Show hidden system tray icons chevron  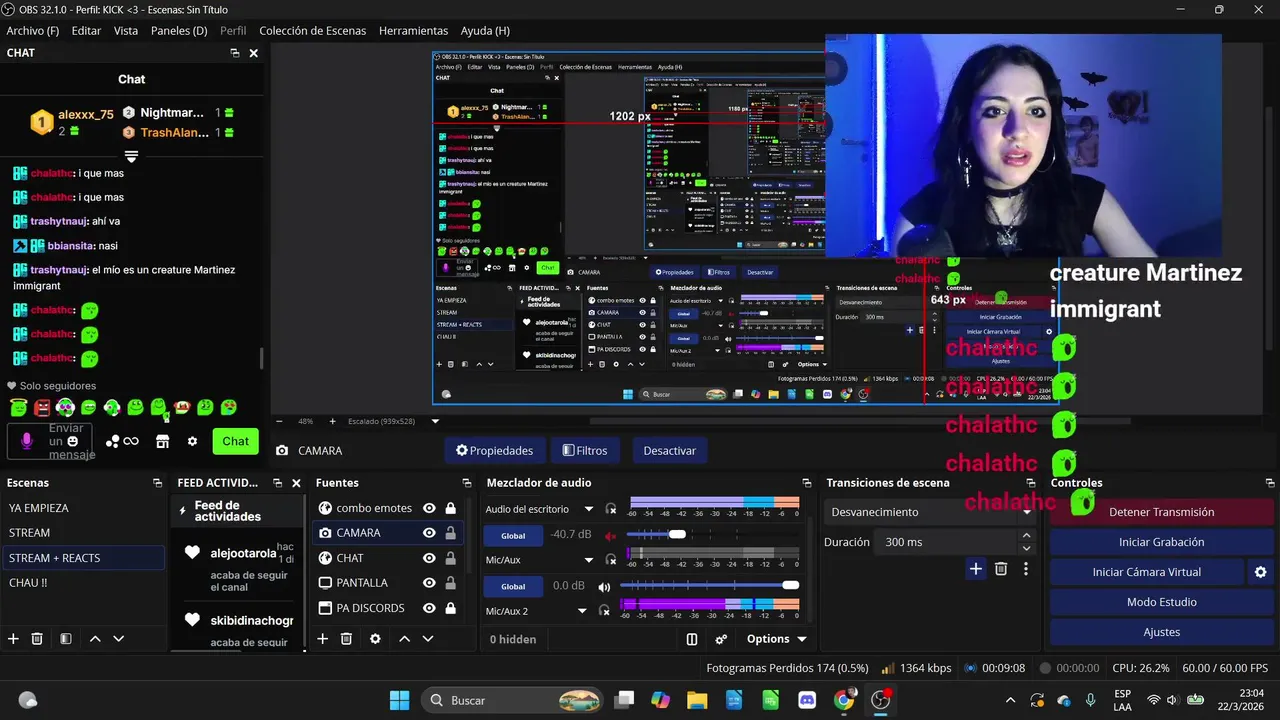coord(1010,700)
